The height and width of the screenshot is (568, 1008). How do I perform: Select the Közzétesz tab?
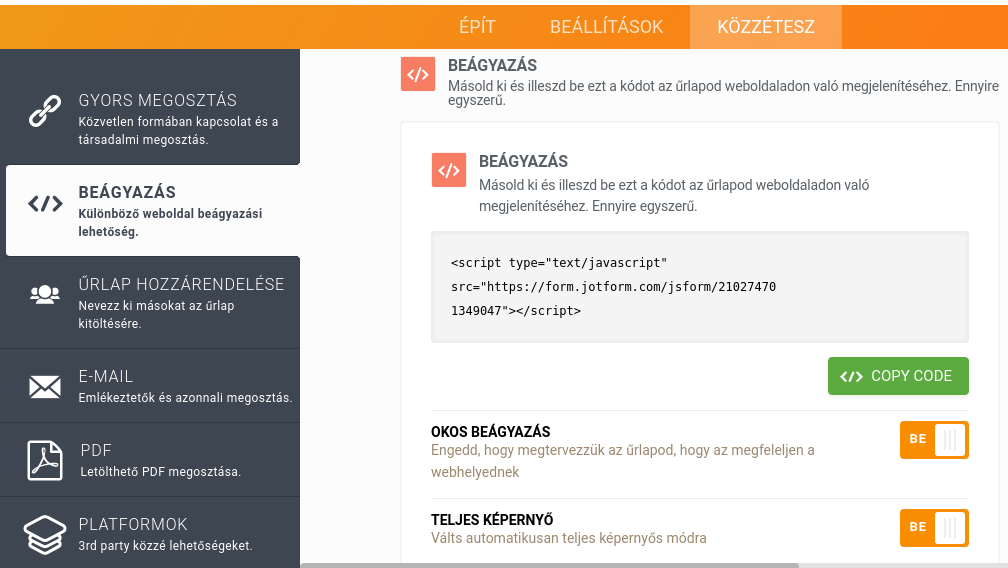pos(765,27)
